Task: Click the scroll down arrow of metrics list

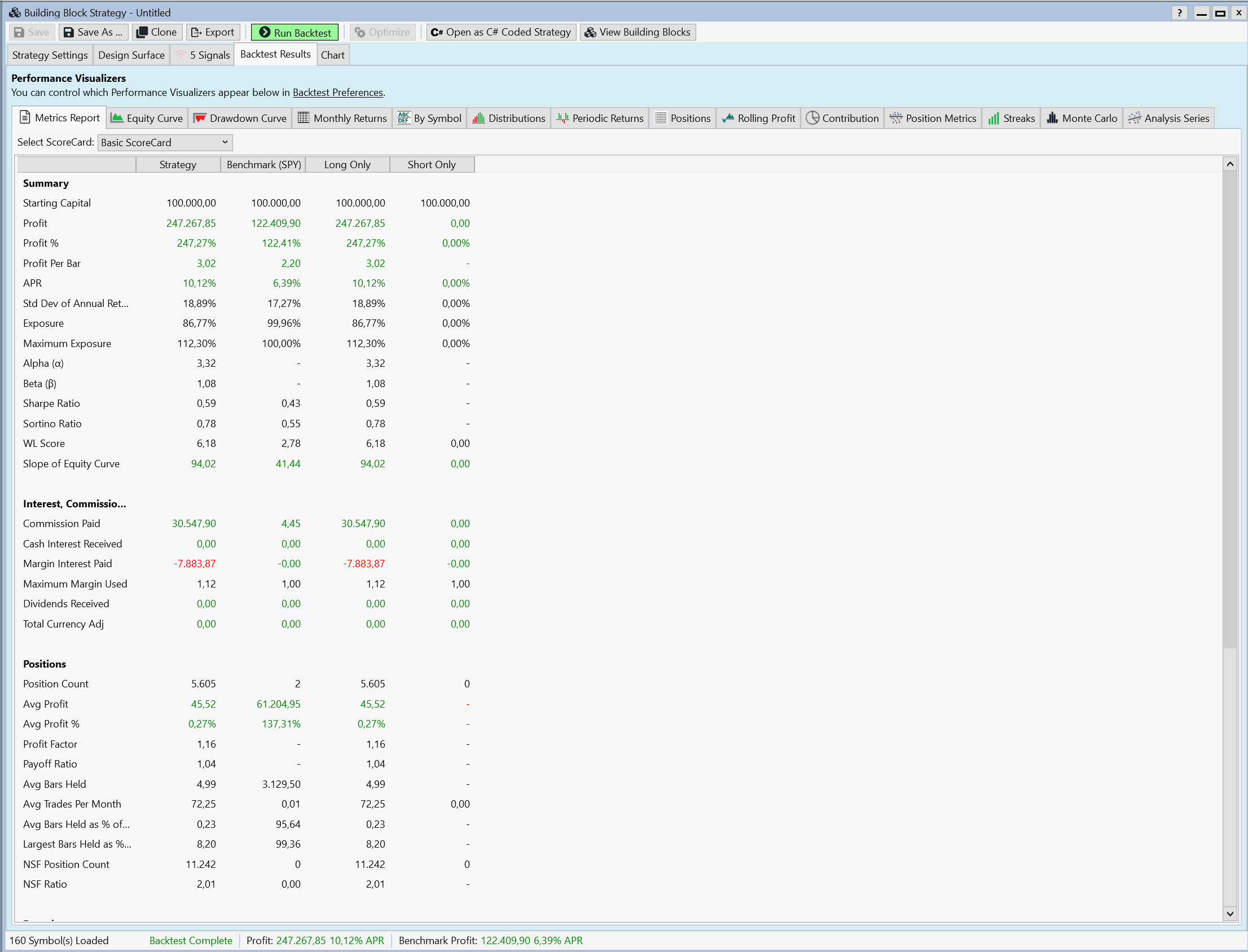Action: coord(1229,913)
